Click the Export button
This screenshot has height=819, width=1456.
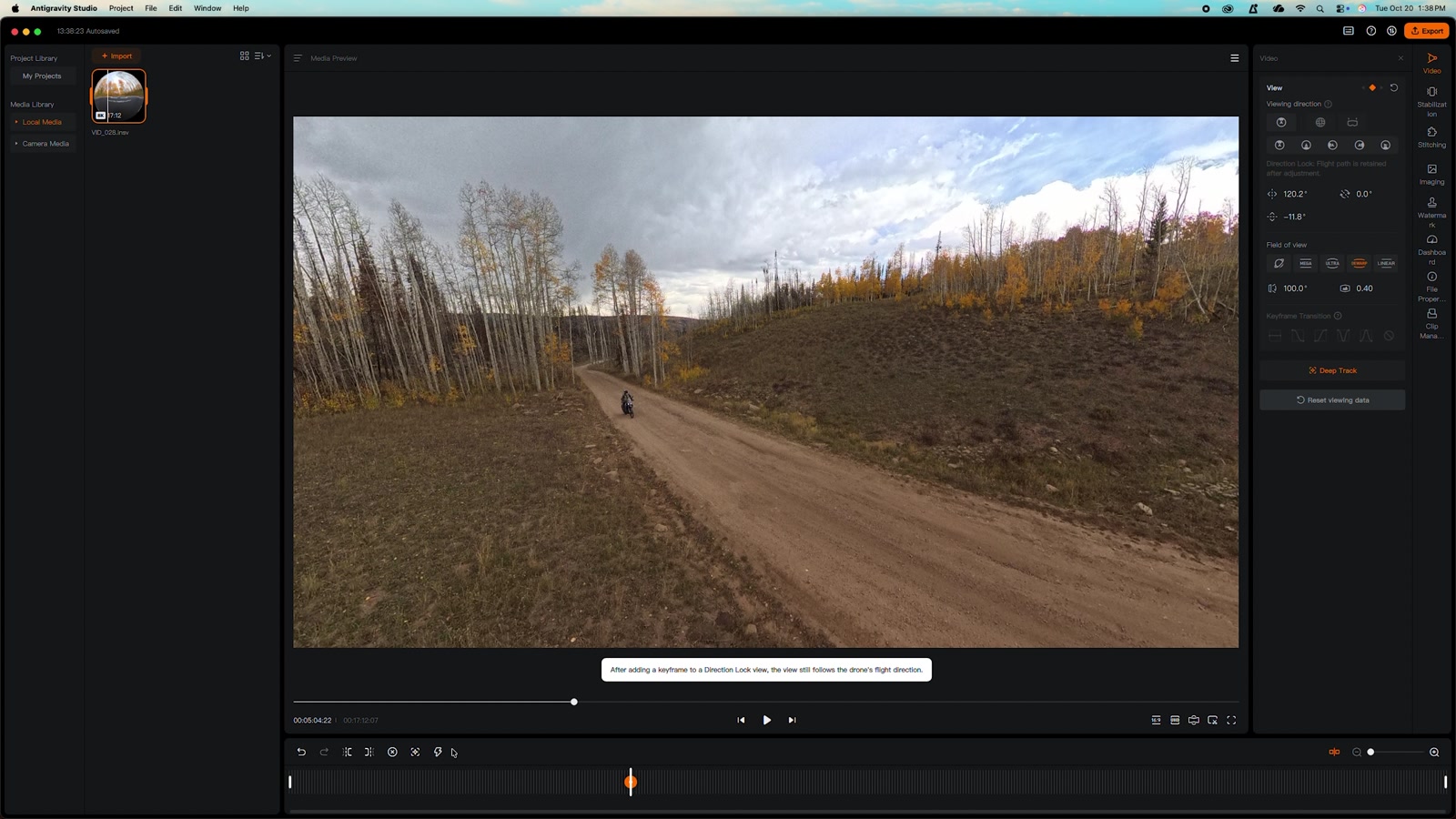click(1427, 31)
